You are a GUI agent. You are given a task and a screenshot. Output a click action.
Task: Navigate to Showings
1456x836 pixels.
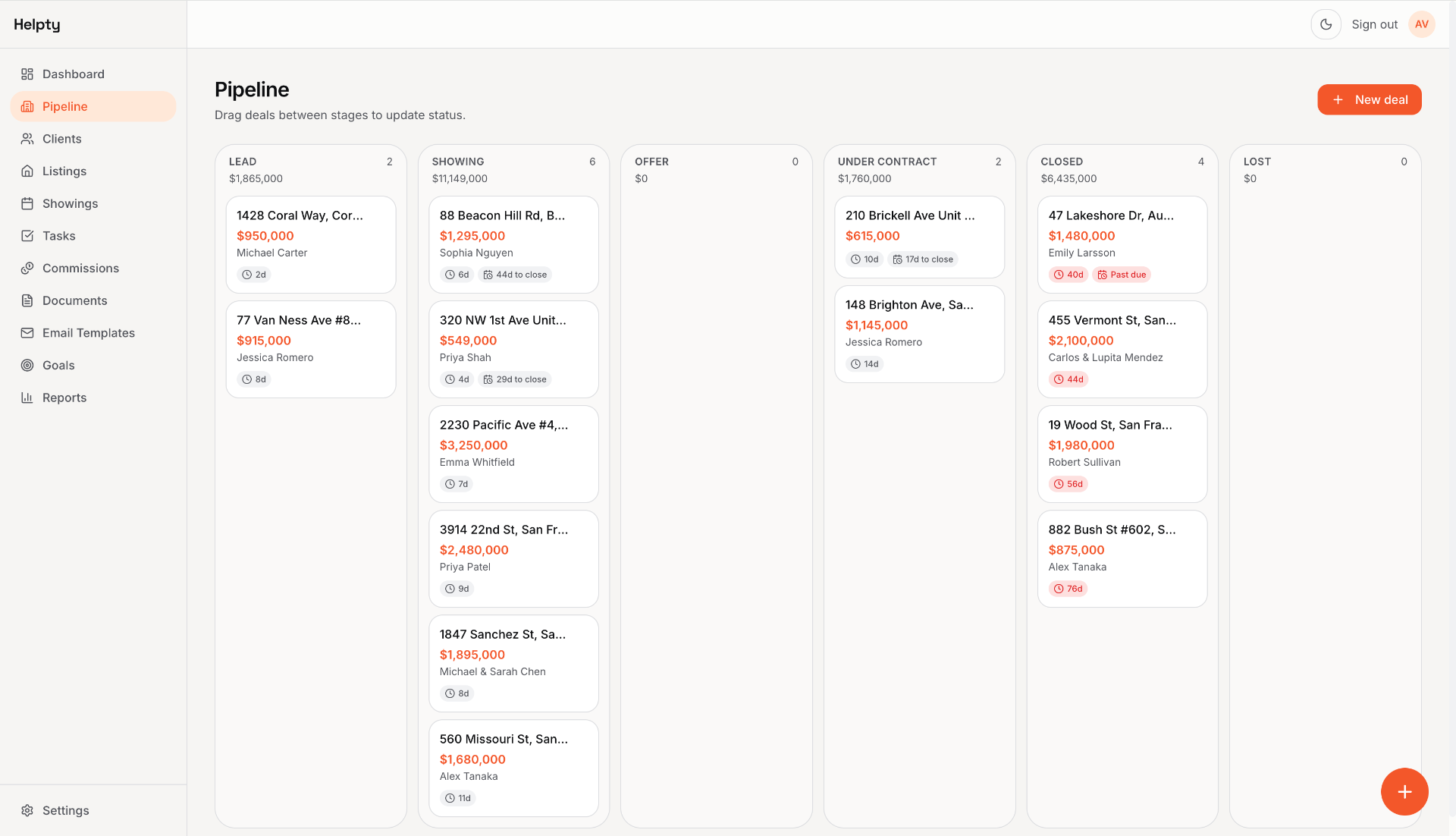tap(93, 203)
